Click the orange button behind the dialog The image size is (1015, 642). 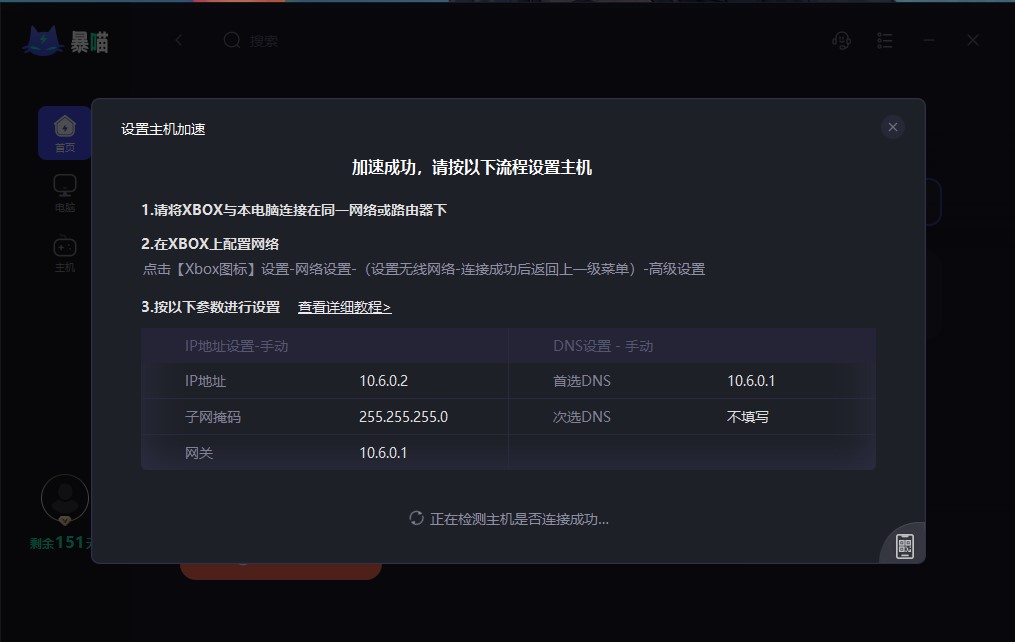point(281,571)
